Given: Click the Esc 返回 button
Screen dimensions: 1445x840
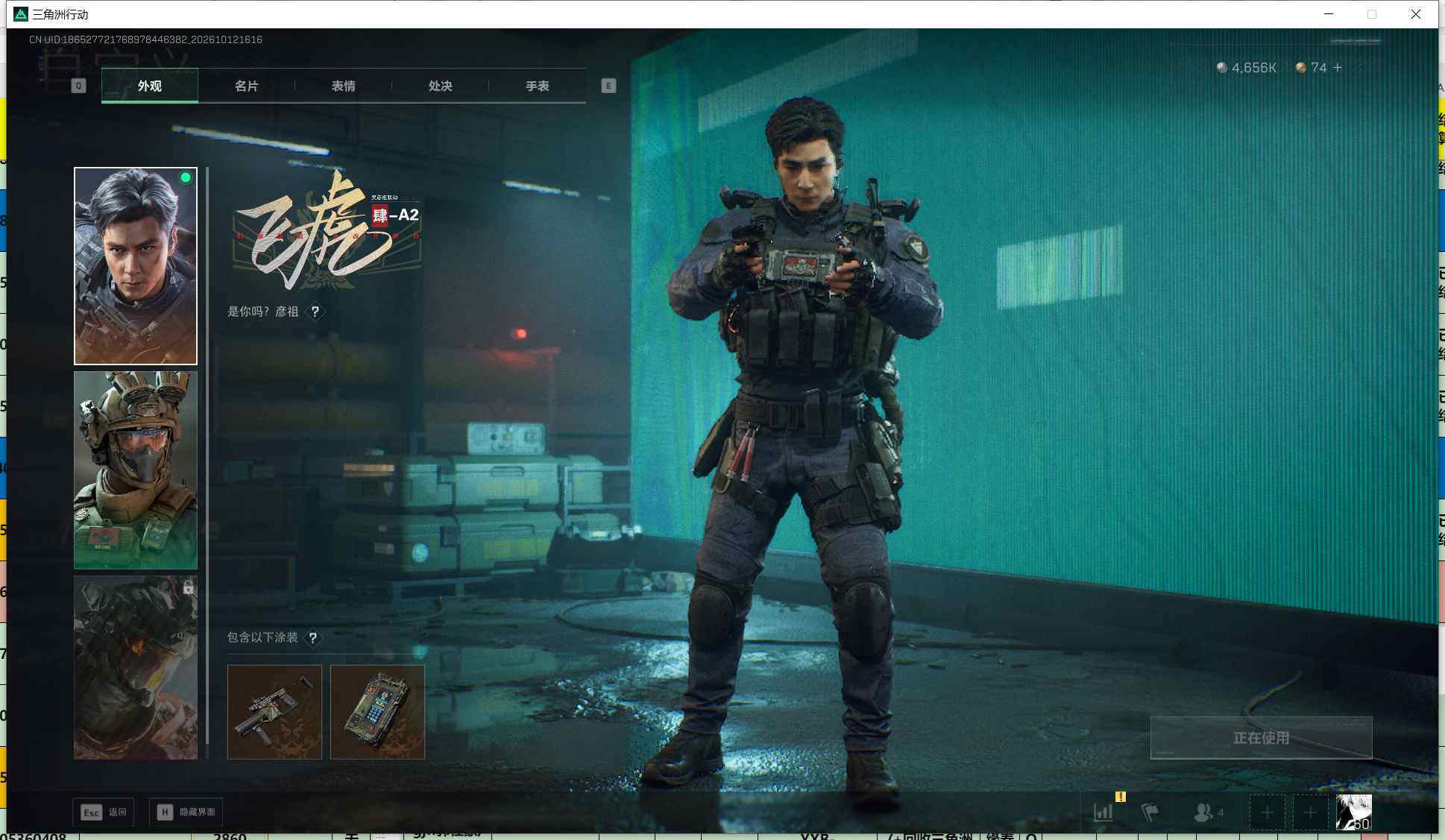Looking at the screenshot, I should [x=103, y=812].
